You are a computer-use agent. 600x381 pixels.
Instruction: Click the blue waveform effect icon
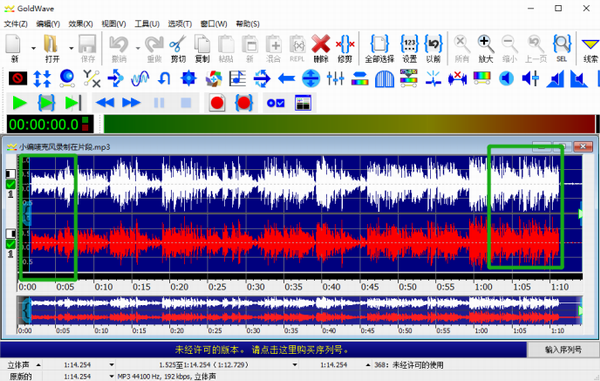coord(140,78)
